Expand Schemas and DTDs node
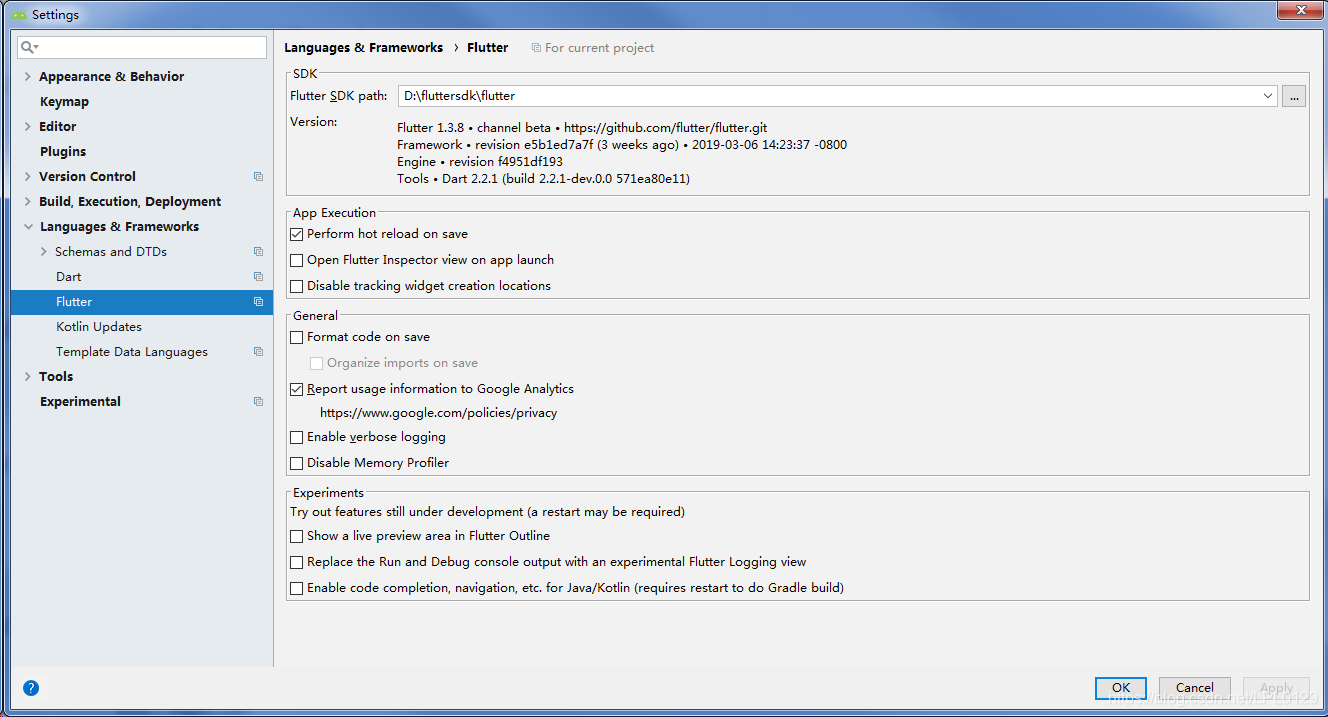Viewport: 1328px width, 717px height. click(43, 252)
